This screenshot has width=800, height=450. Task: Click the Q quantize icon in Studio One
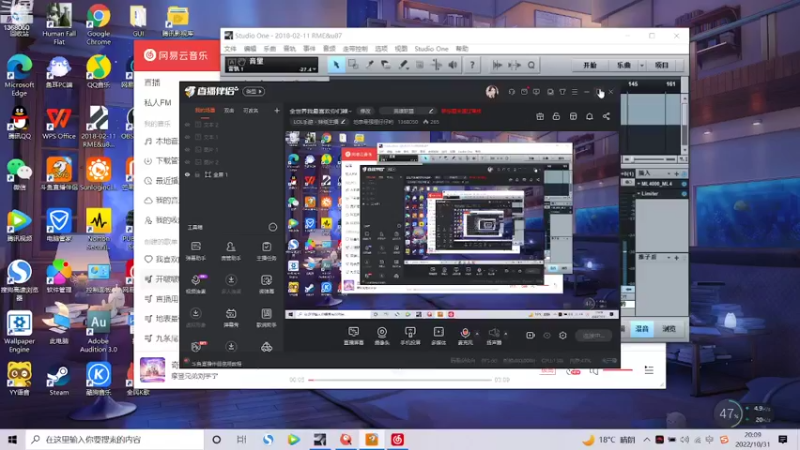tap(531, 65)
